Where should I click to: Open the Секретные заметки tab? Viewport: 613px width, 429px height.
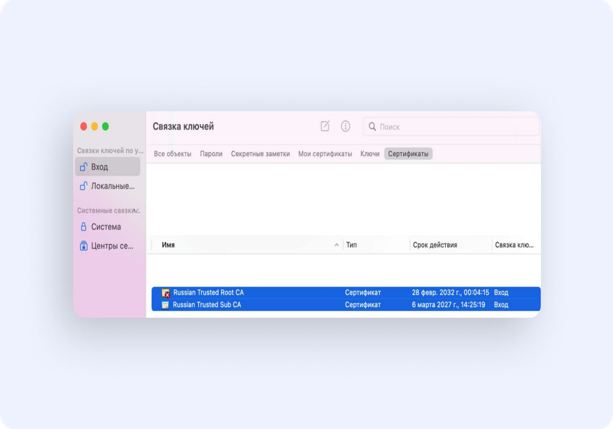click(260, 154)
